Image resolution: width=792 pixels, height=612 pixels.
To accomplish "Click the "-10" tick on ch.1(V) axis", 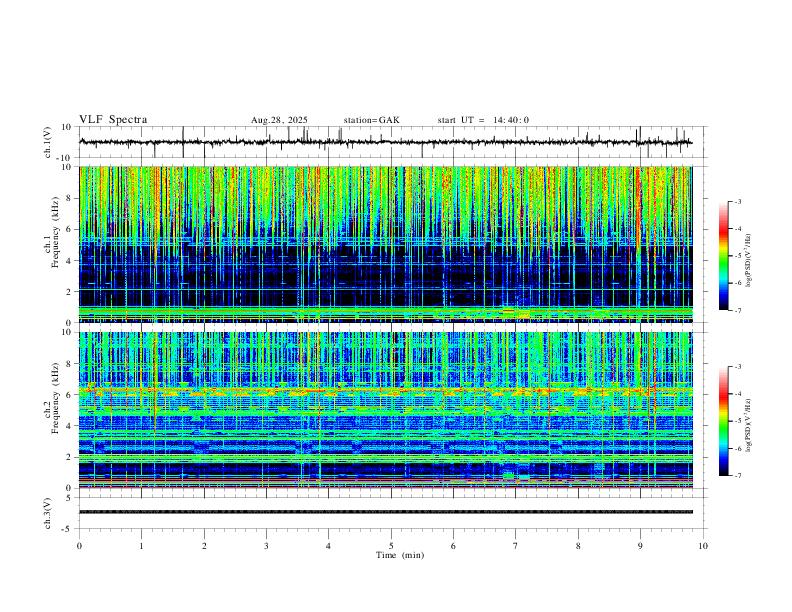I will coord(65,158).
